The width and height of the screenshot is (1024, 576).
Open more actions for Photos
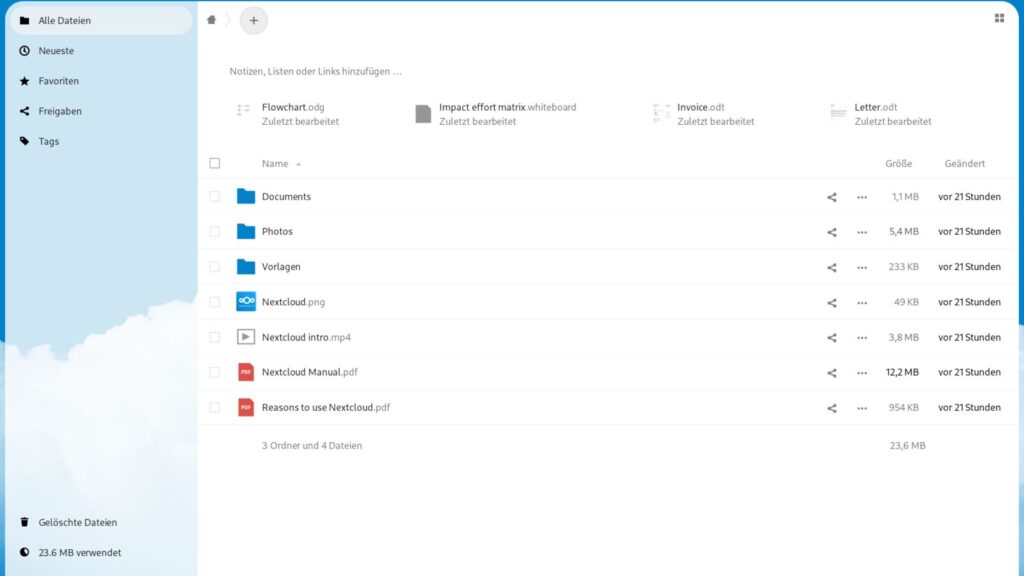point(862,232)
